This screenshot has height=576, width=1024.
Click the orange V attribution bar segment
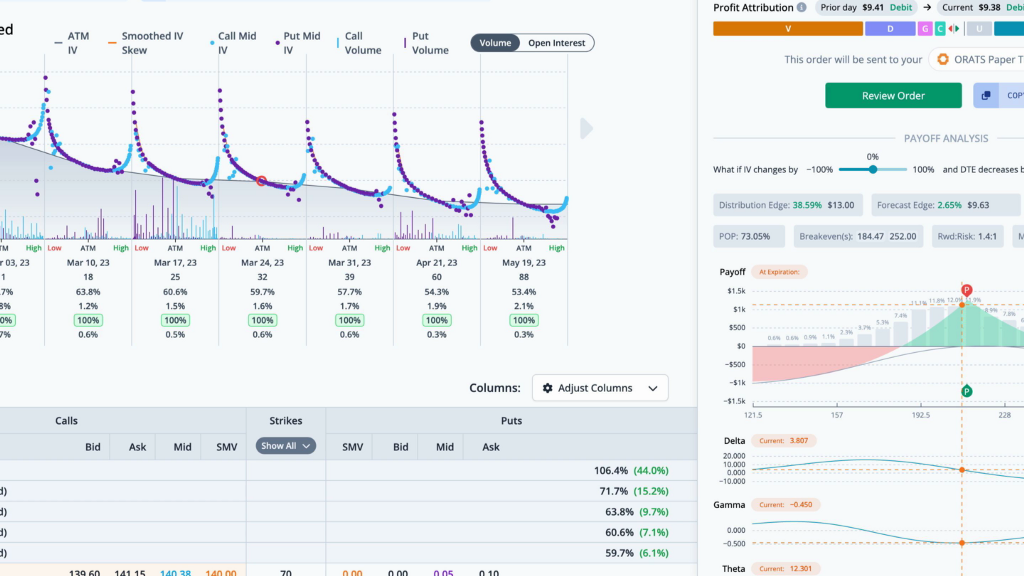pos(787,29)
